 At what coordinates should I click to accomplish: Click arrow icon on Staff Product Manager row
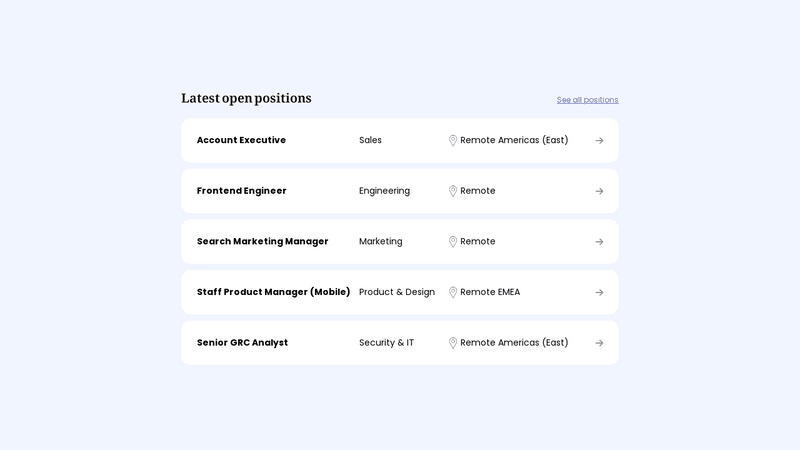click(x=599, y=293)
